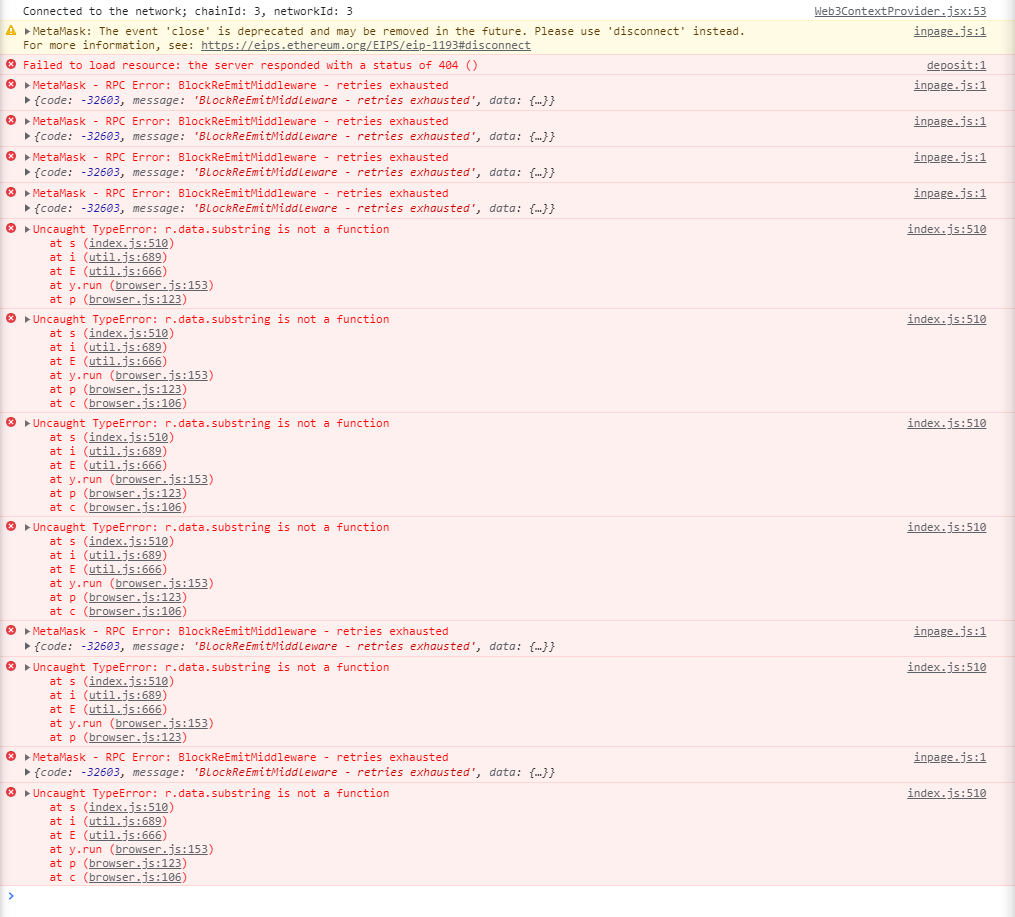Open browser.js:153 in first TypeError stack

(162, 285)
